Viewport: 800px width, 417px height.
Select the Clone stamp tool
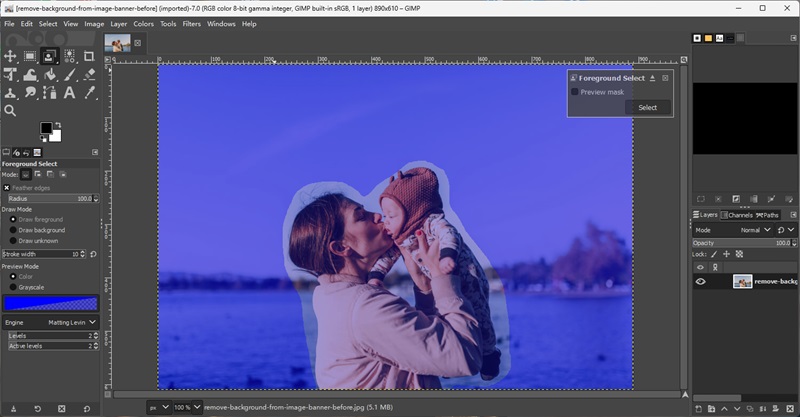coord(10,93)
